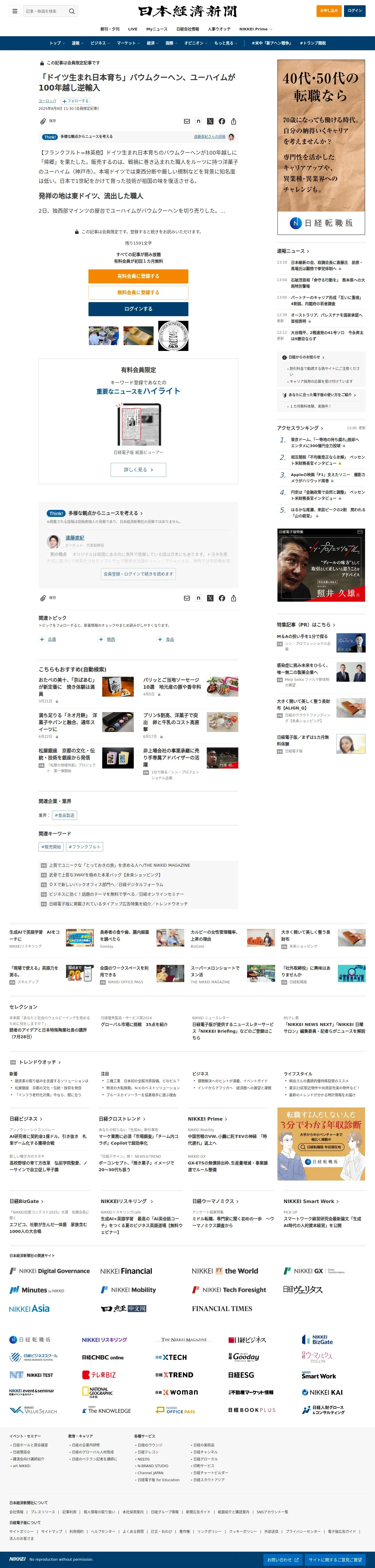Viewport: 375px width, 1568px height.
Task: Share to X icon below Think! section
Action: tap(210, 598)
